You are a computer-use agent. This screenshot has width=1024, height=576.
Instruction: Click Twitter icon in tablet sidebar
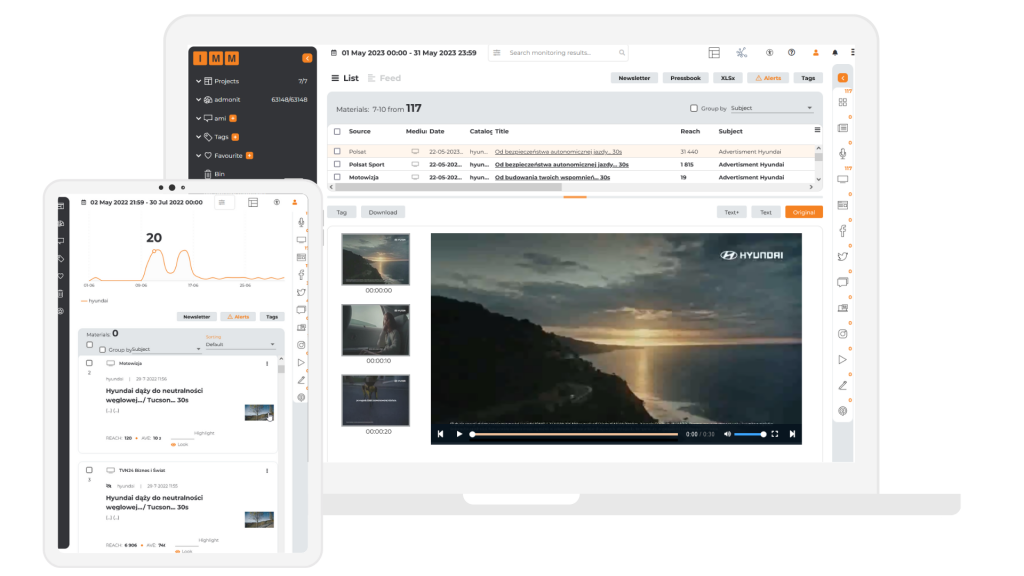coord(301,293)
